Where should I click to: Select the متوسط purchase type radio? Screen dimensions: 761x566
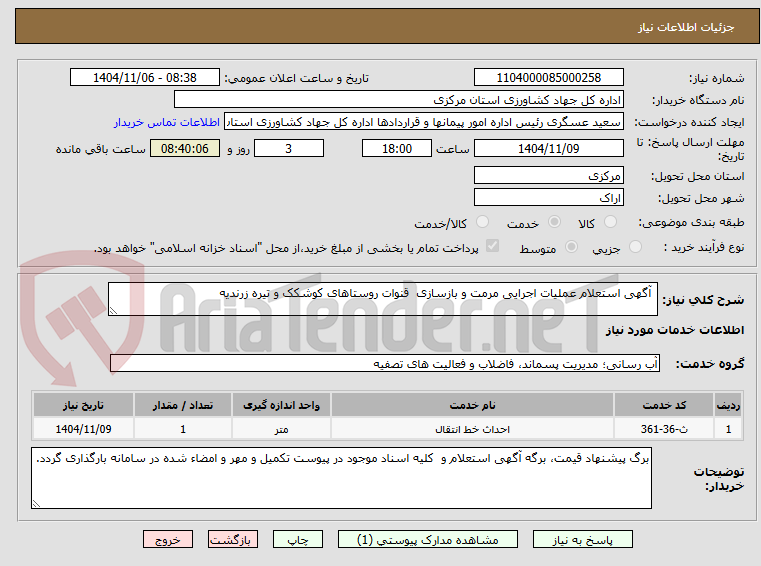click(x=571, y=247)
